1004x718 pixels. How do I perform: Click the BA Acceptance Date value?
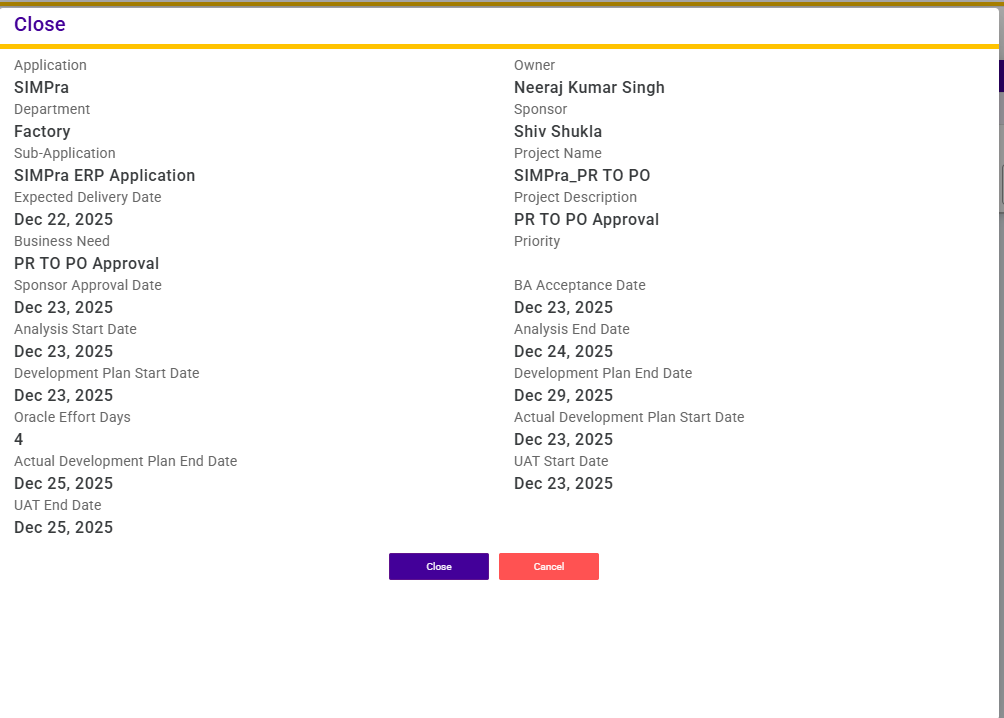click(563, 308)
